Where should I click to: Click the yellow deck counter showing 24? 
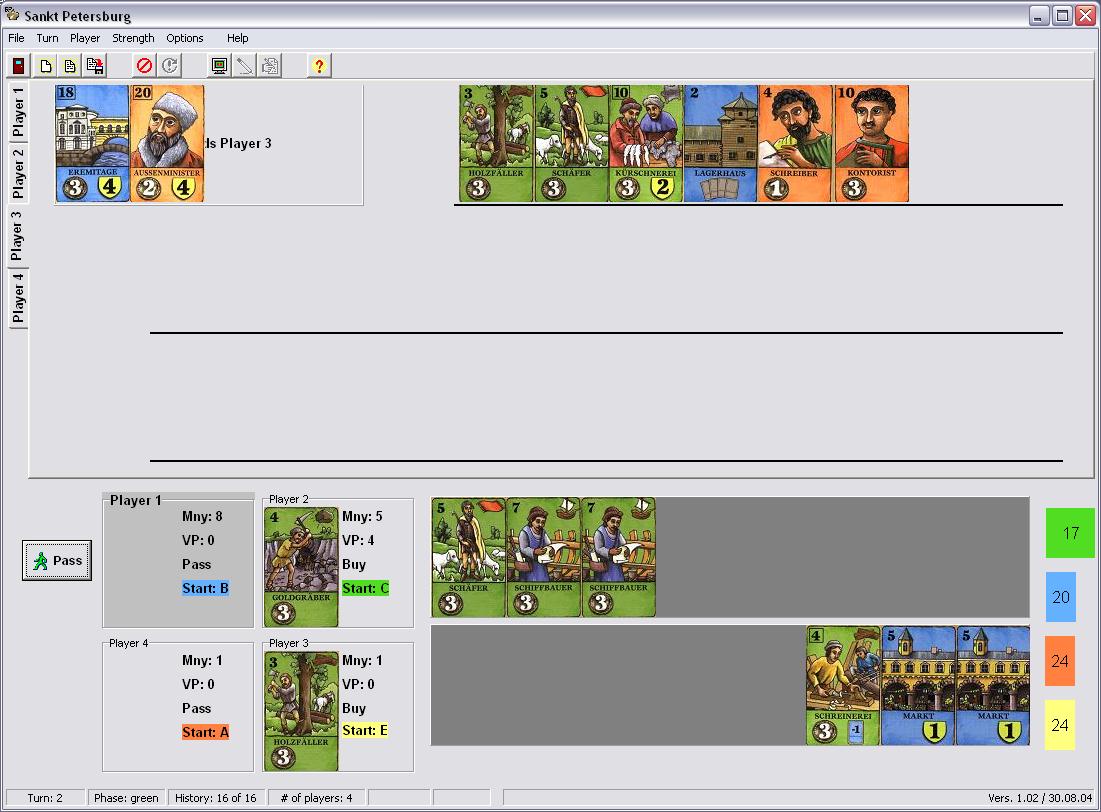tap(1060, 725)
